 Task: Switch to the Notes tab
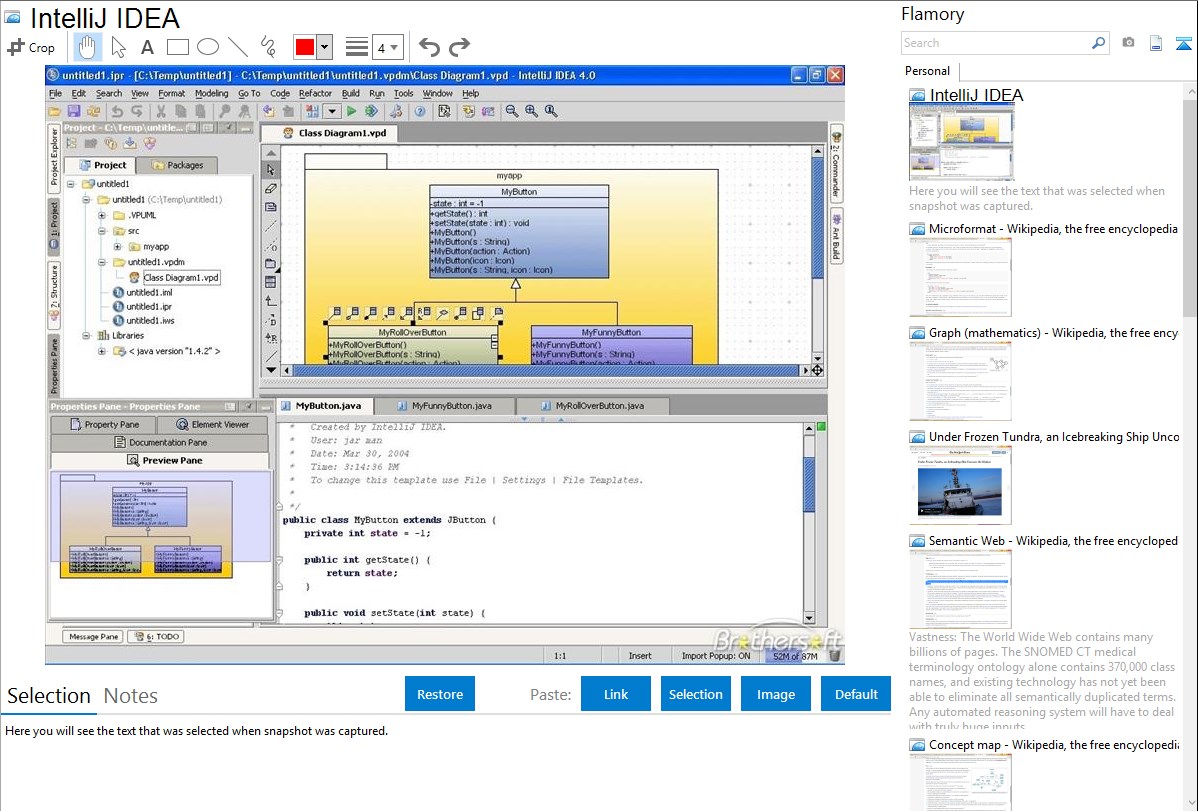coord(130,696)
